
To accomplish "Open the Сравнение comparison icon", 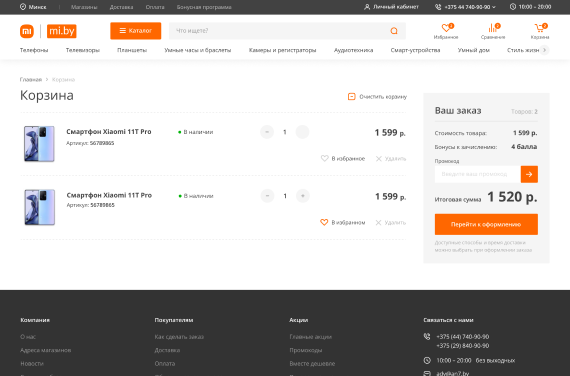I will pyautogui.click(x=493, y=31).
